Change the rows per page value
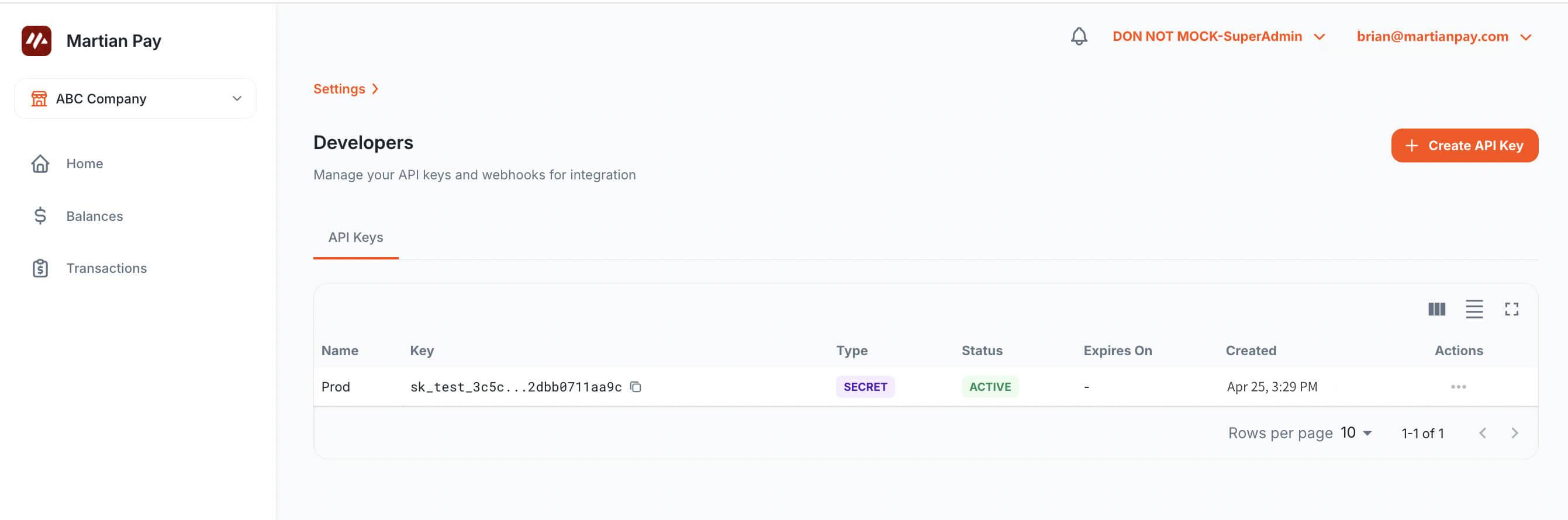The height and width of the screenshot is (520, 1568). click(x=1356, y=433)
